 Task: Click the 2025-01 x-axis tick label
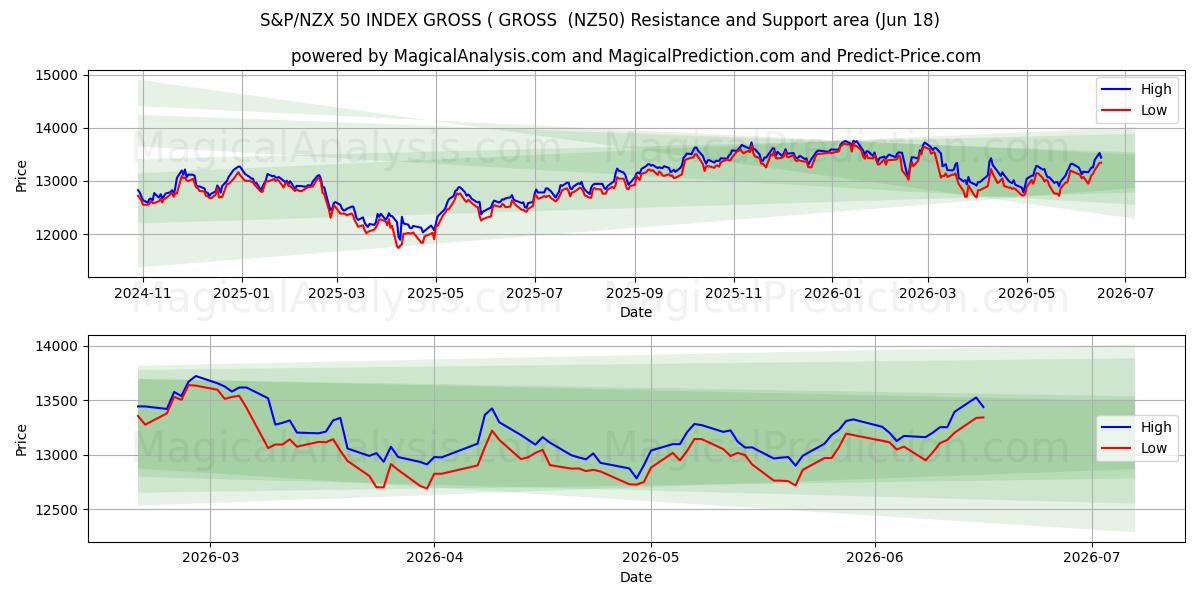coord(241,294)
